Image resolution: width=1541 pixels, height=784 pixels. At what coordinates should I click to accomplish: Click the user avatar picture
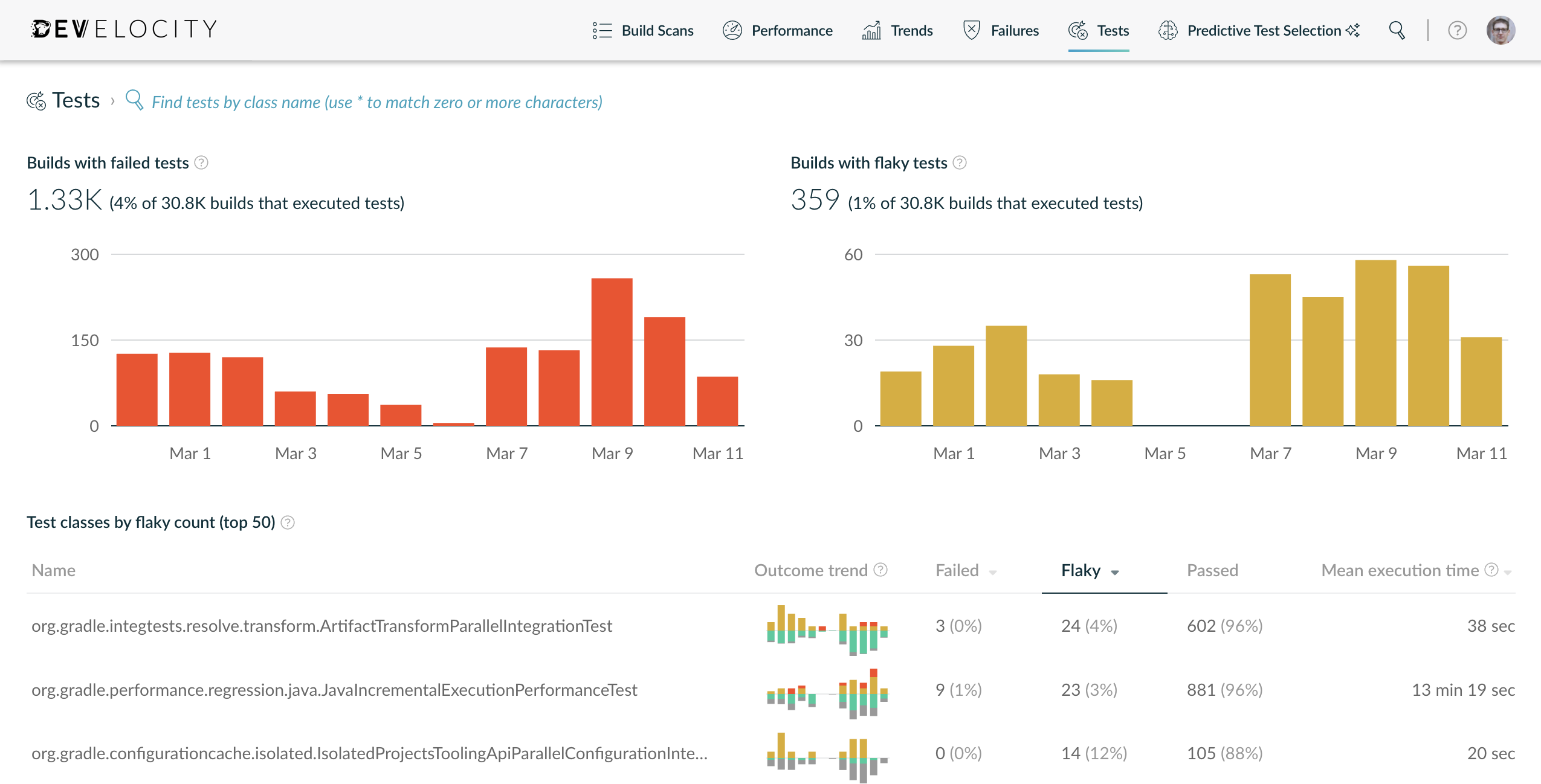[x=1501, y=29]
